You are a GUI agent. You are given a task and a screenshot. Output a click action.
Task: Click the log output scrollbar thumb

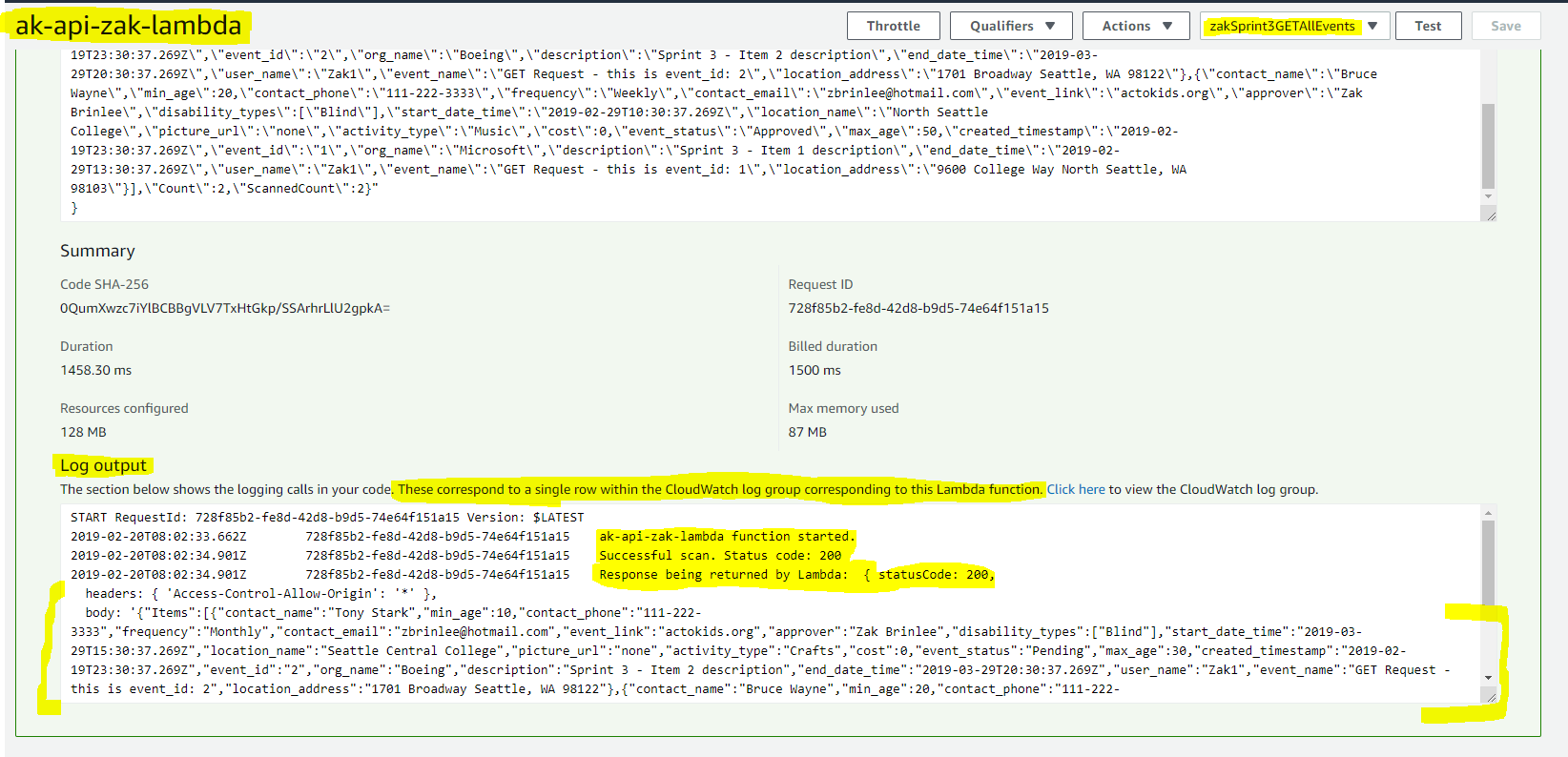[1488, 563]
